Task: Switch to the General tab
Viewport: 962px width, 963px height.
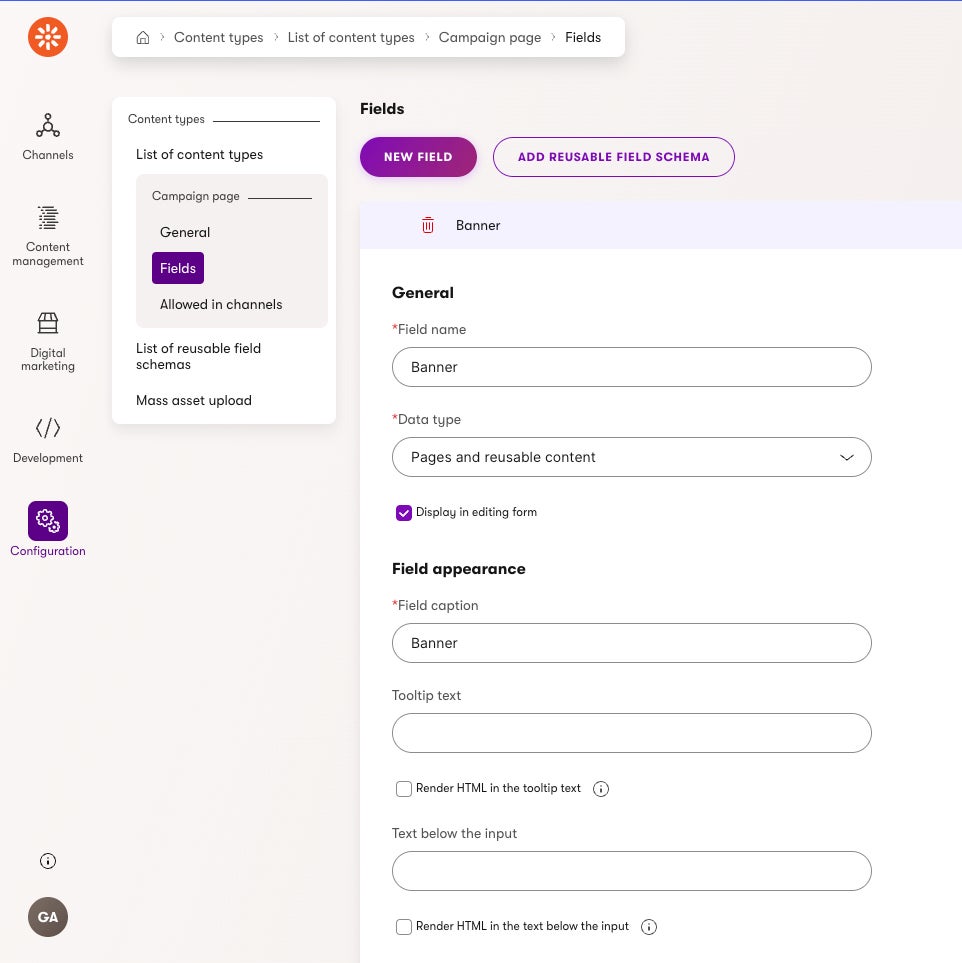Action: (x=185, y=232)
